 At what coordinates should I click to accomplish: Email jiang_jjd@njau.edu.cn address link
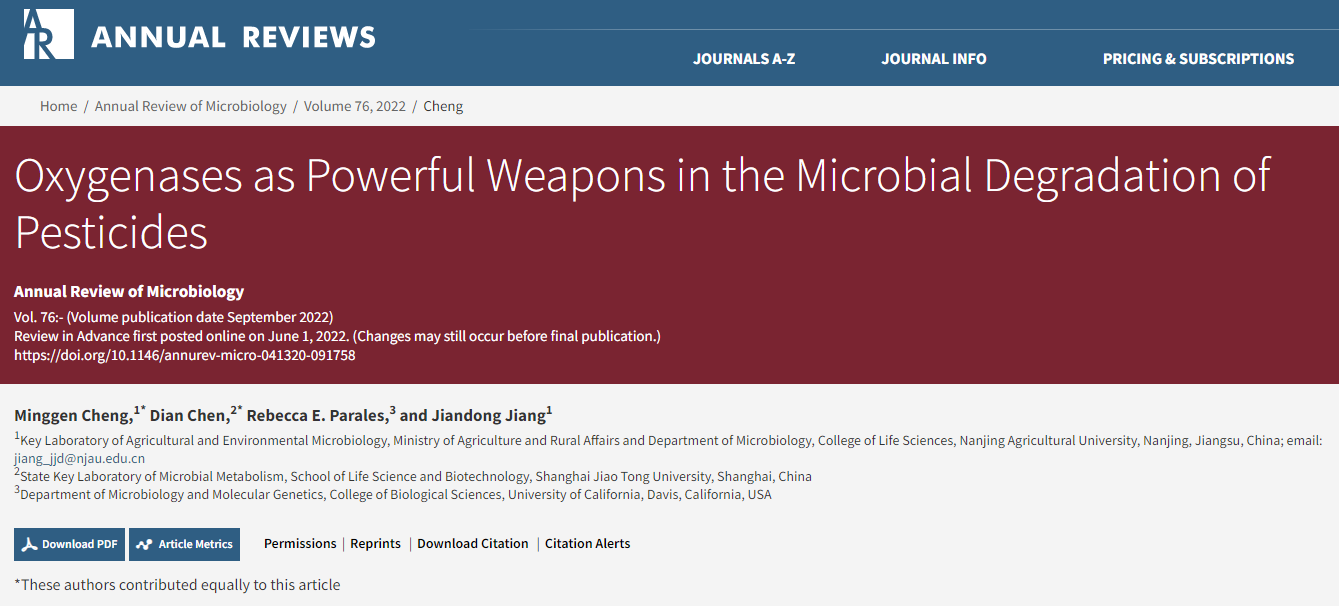tap(79, 458)
